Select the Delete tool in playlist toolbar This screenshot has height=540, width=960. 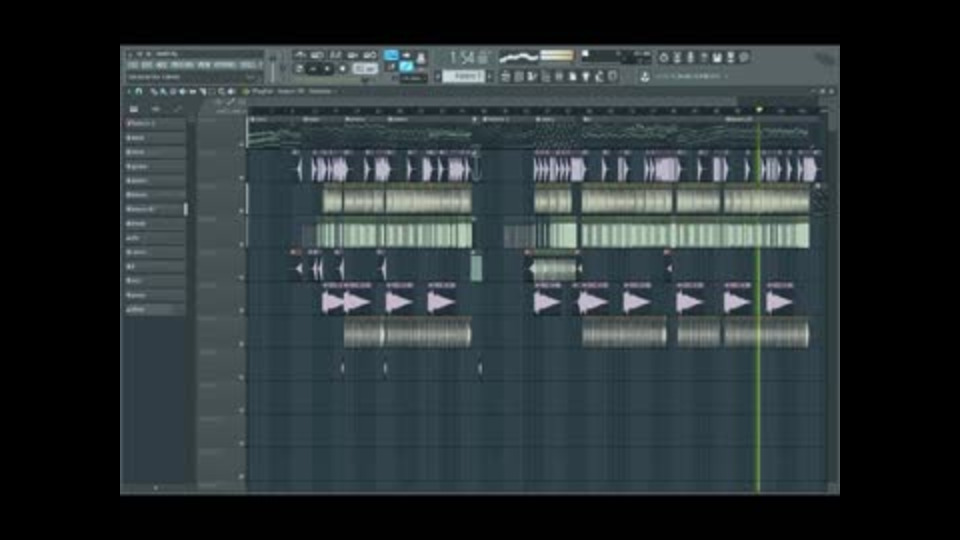[x=173, y=91]
